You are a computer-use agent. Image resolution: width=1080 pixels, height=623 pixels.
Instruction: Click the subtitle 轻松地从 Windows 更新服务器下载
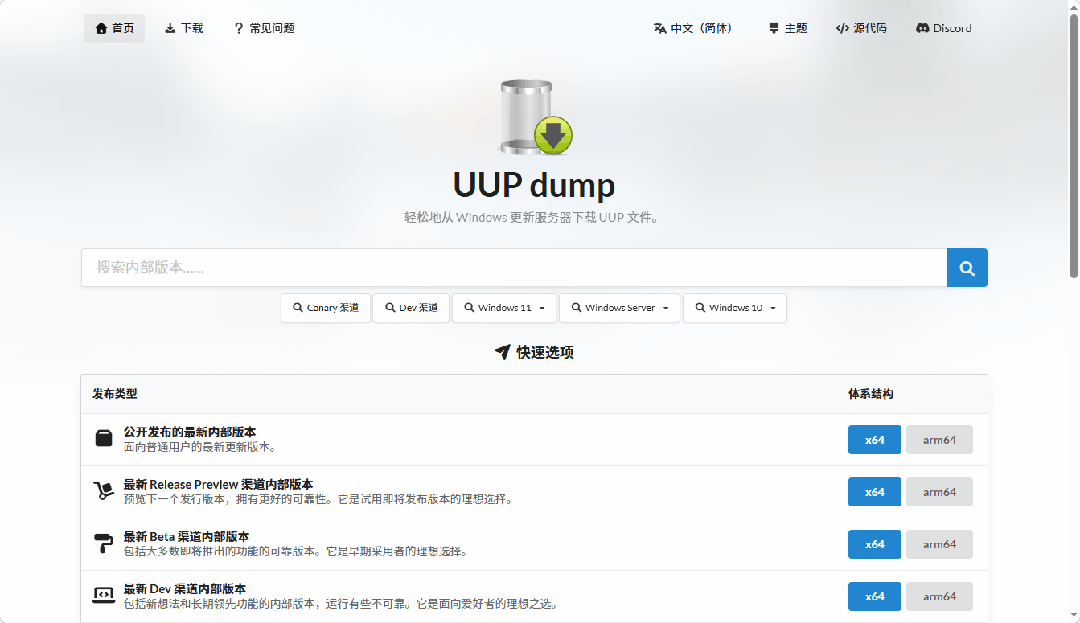coord(530,218)
